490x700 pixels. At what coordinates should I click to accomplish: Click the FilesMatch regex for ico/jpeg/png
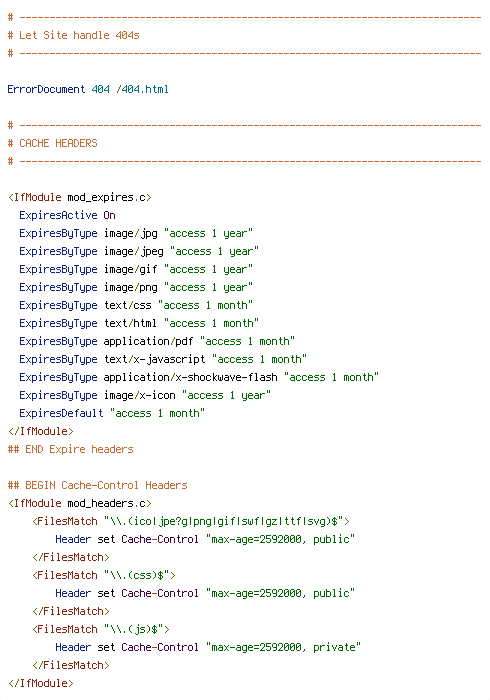(224, 521)
